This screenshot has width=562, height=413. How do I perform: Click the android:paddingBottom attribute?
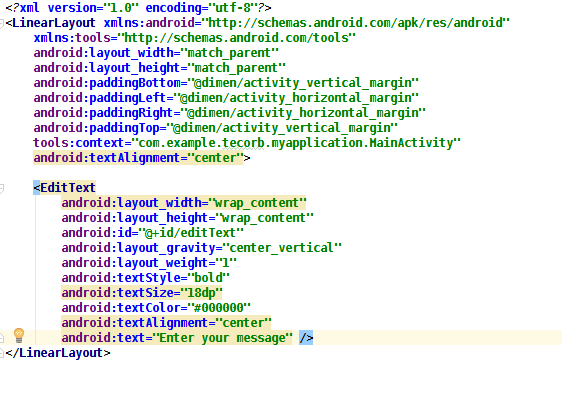226,83
